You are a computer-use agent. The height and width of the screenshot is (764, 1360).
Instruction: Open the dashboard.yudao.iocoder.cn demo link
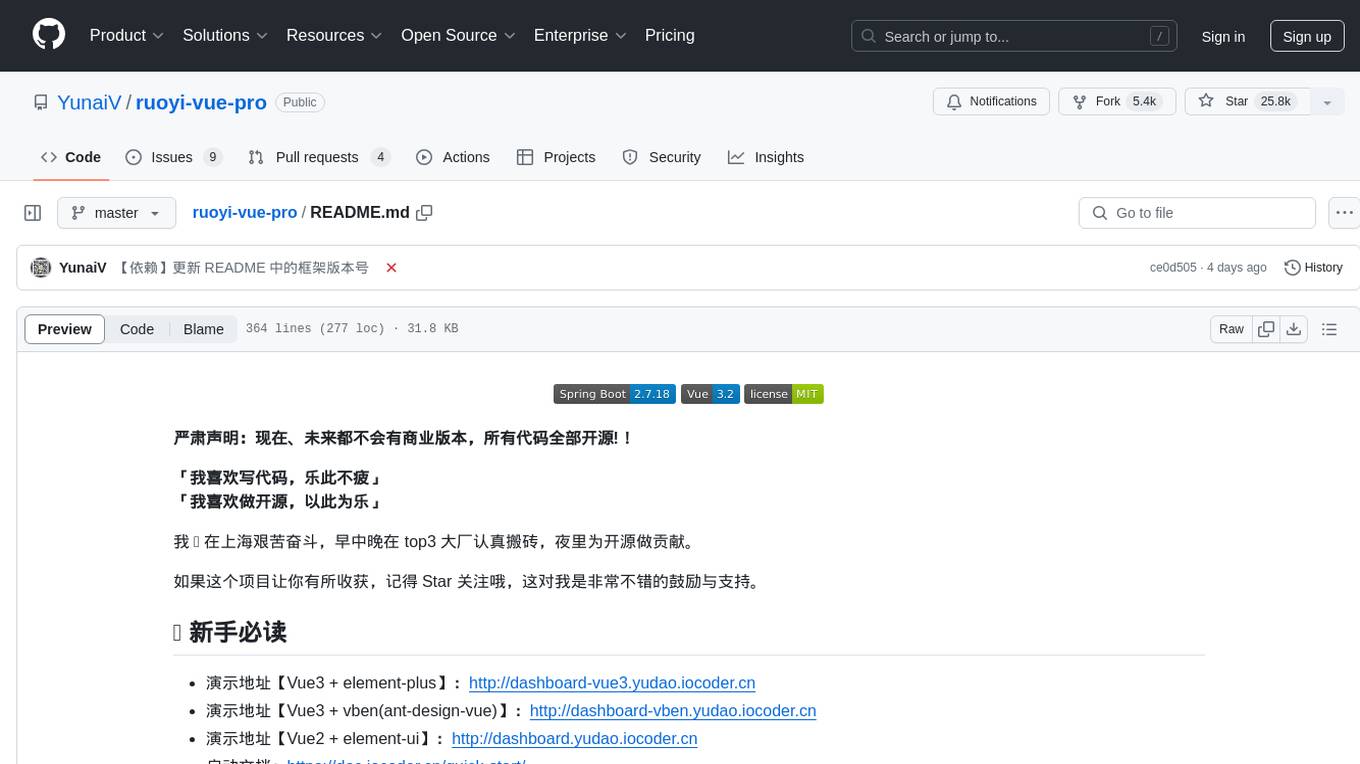(x=574, y=739)
